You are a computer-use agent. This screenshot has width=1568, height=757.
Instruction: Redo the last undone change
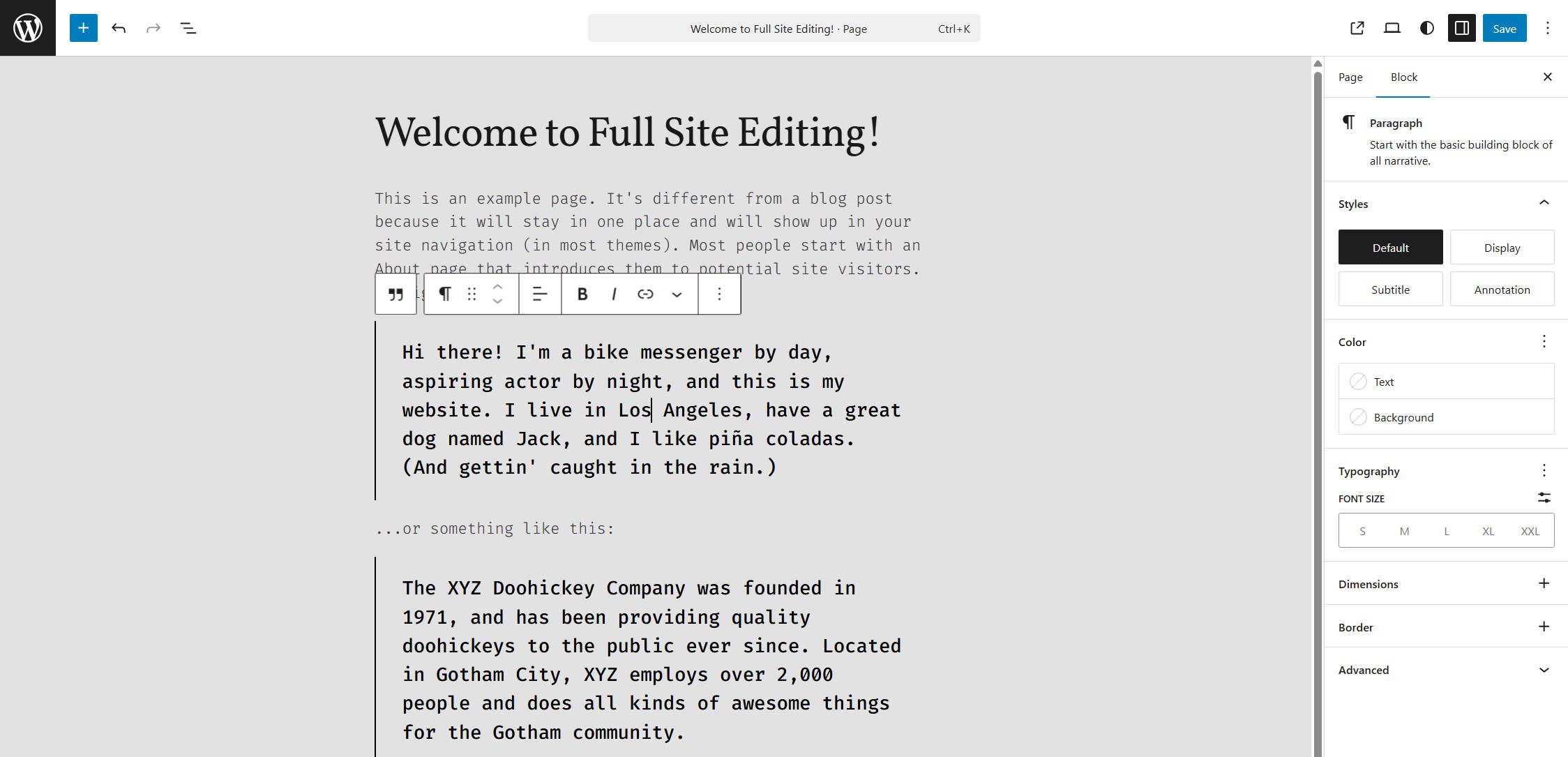(153, 28)
